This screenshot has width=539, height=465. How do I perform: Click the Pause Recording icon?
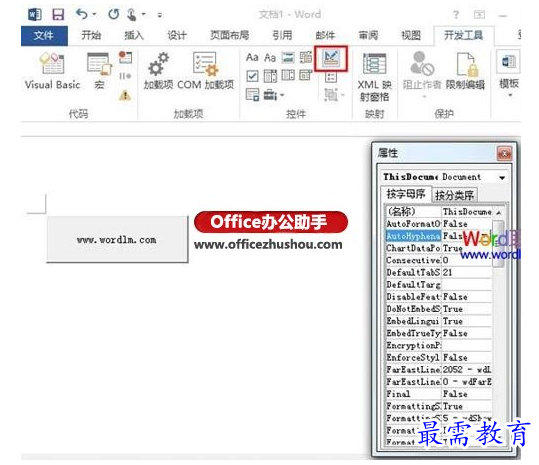(125, 76)
